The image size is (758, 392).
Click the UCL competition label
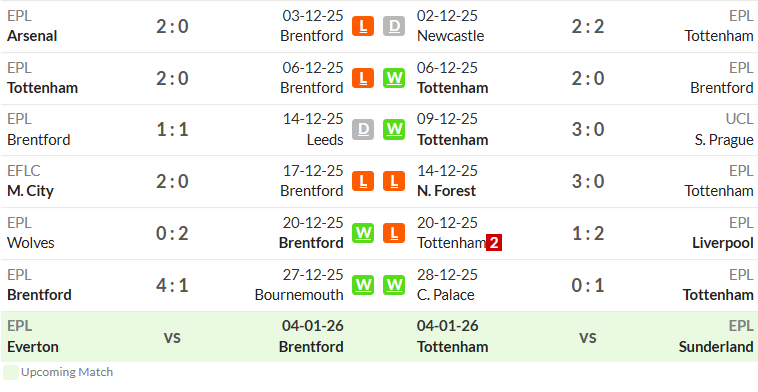(x=740, y=119)
